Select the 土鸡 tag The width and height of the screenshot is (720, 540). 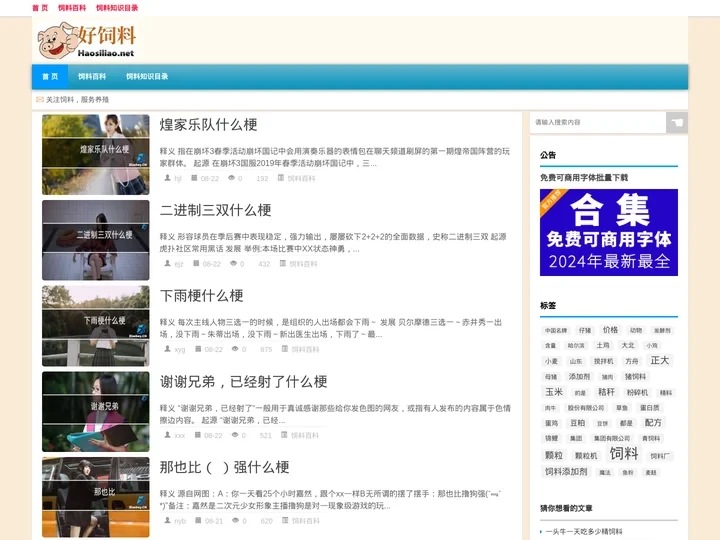(603, 345)
